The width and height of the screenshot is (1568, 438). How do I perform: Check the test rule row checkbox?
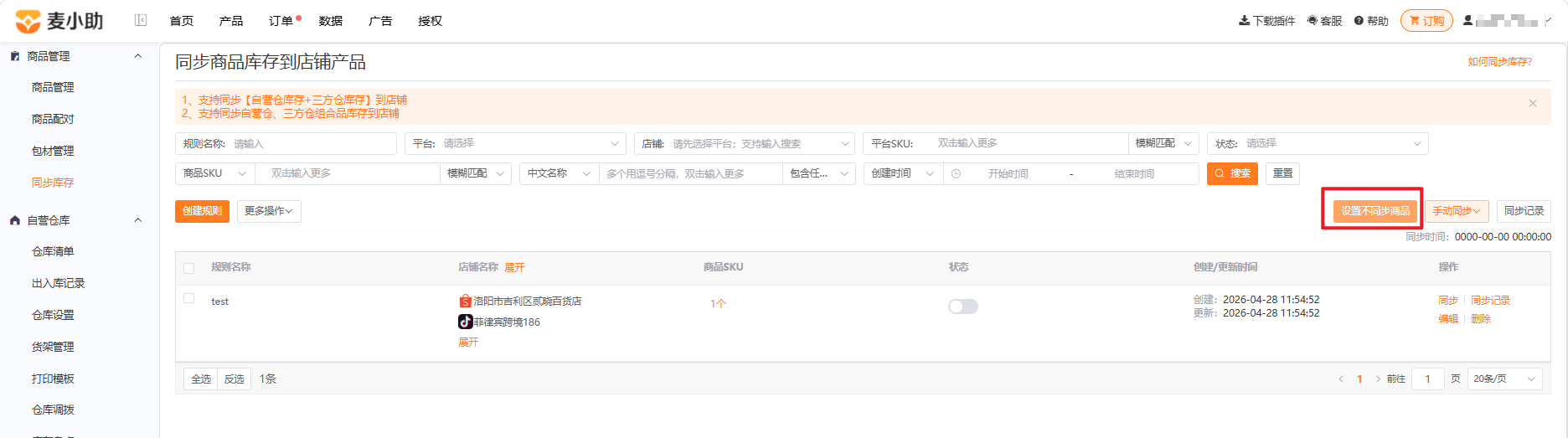click(x=188, y=298)
